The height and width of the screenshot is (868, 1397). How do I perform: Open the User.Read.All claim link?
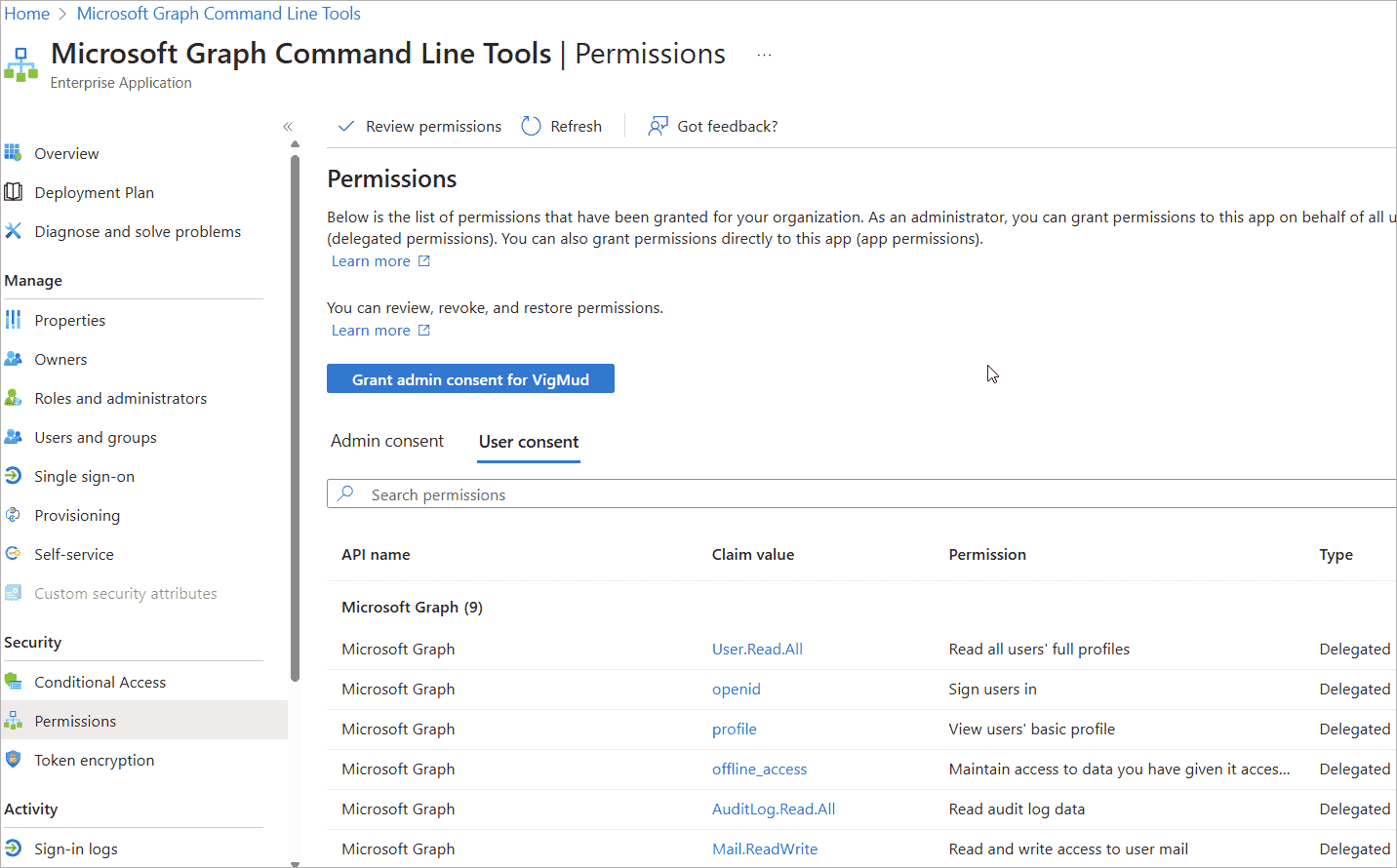[757, 650]
